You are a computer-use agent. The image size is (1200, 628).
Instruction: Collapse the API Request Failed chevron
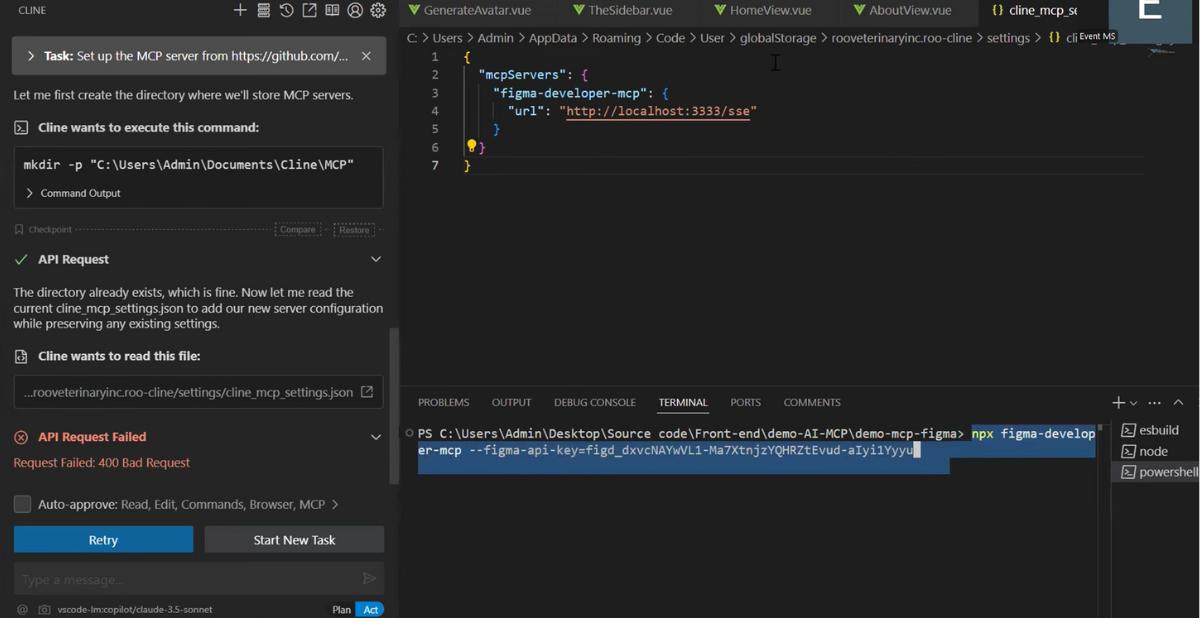(376, 437)
